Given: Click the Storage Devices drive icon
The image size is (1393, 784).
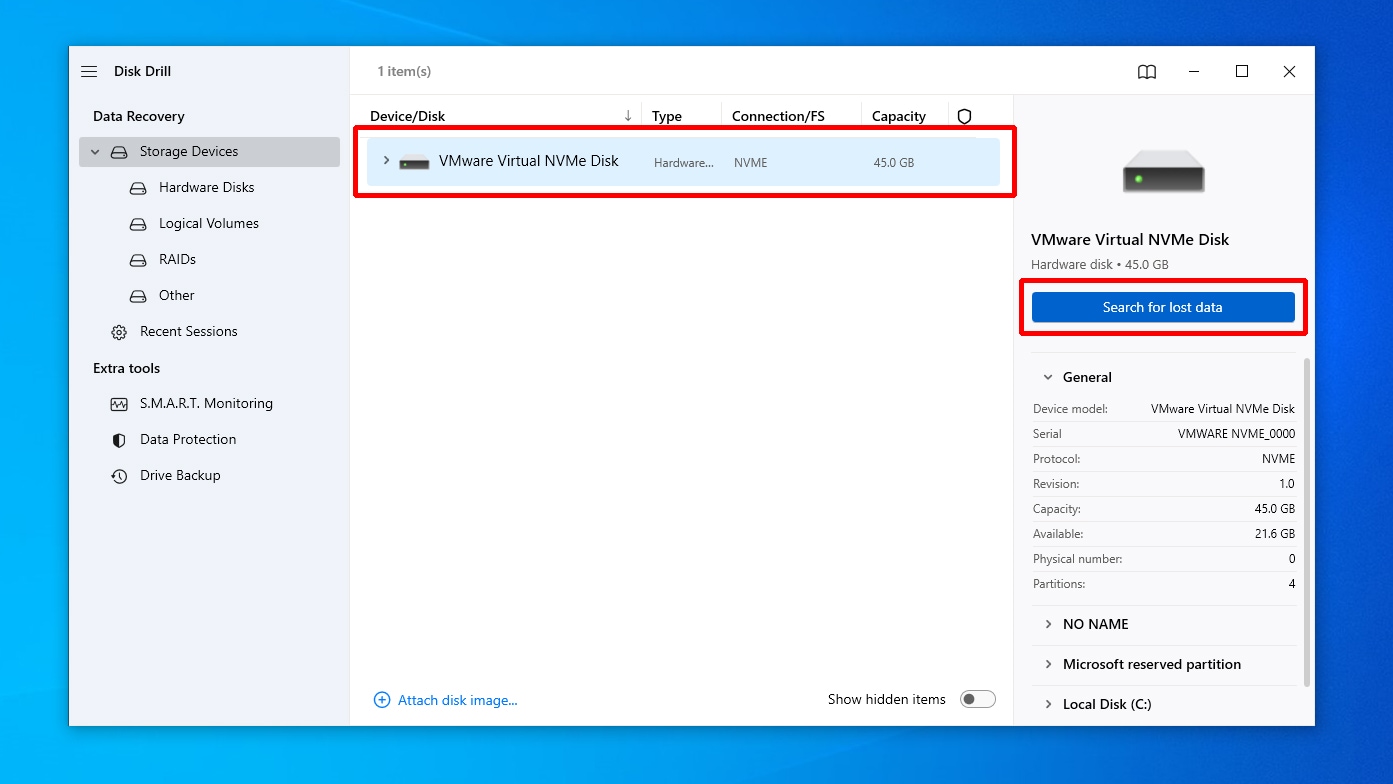Looking at the screenshot, I should (x=119, y=152).
